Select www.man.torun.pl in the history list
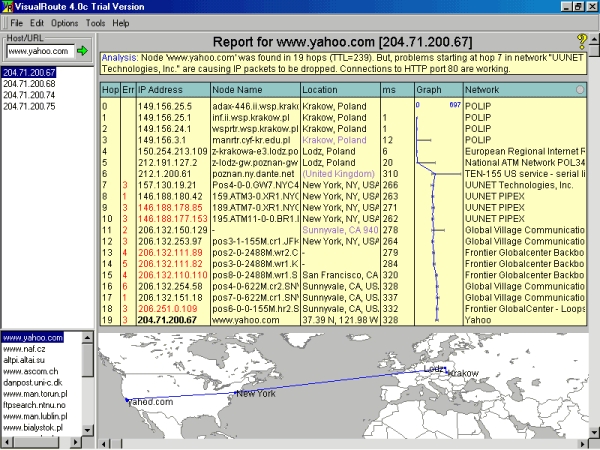 (35, 394)
